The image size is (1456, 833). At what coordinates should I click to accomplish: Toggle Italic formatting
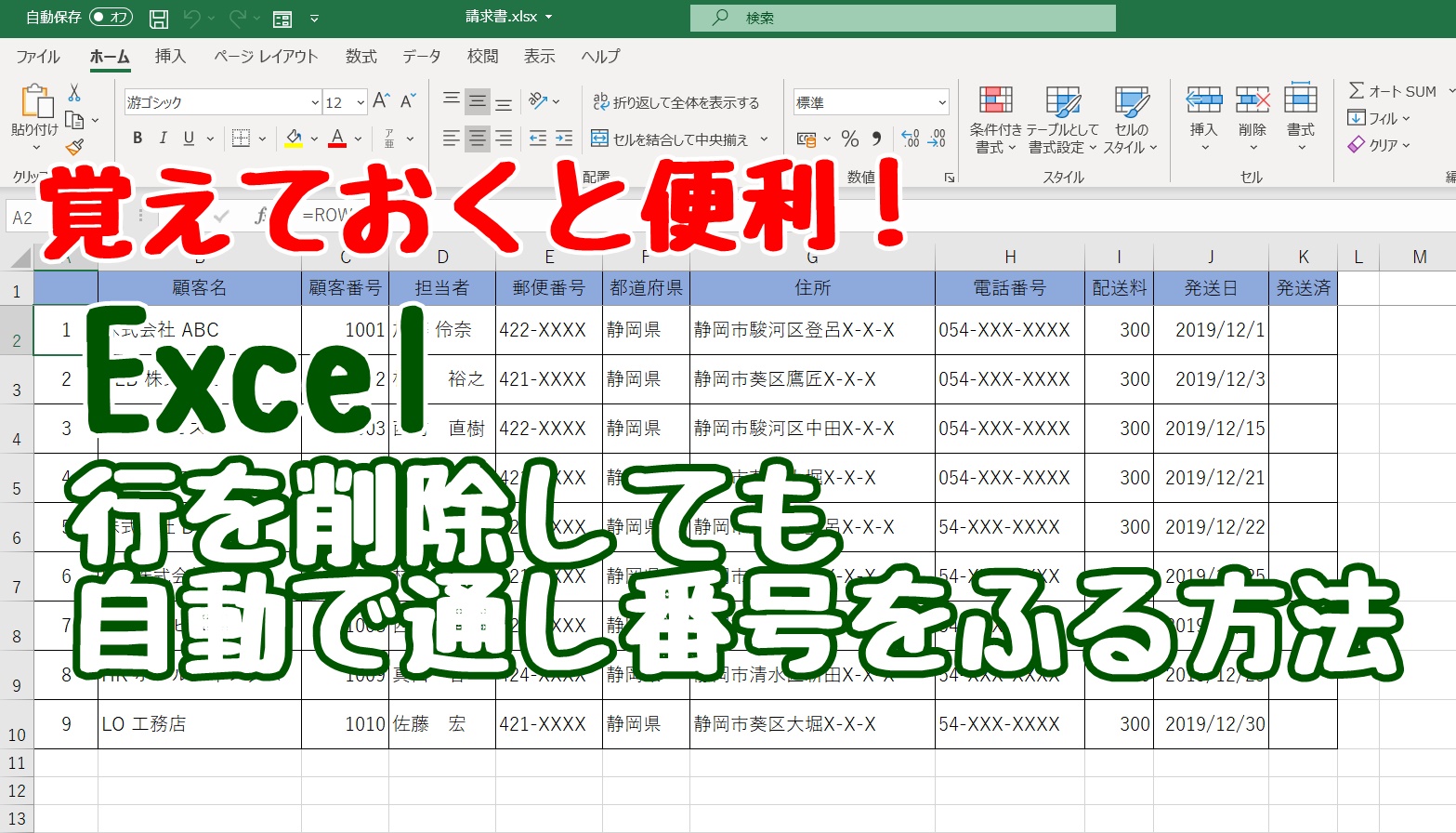click(x=164, y=139)
